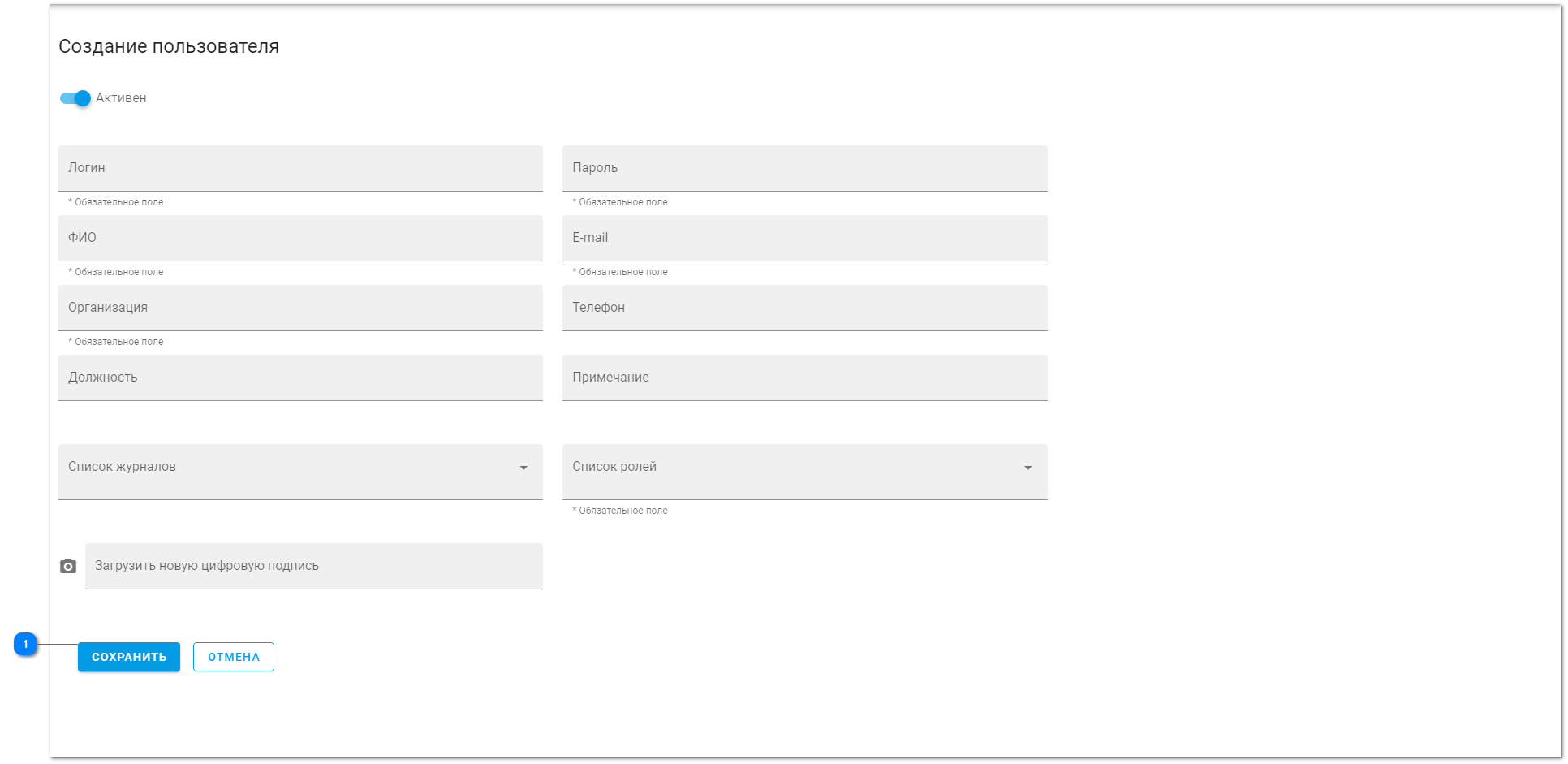This screenshot has height=764, width=1568.
Task: Click the Примечание input field
Action: coord(804,378)
